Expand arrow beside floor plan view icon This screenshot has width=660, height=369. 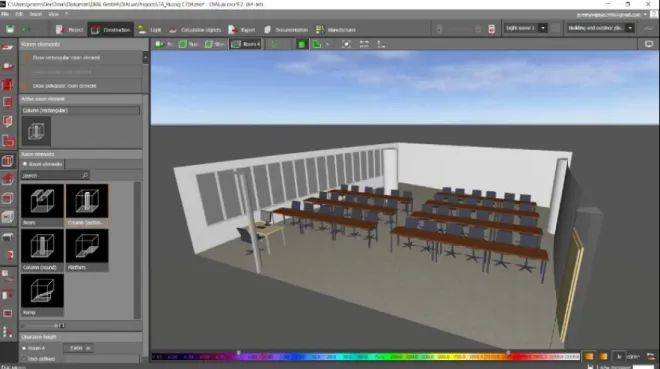[327, 44]
